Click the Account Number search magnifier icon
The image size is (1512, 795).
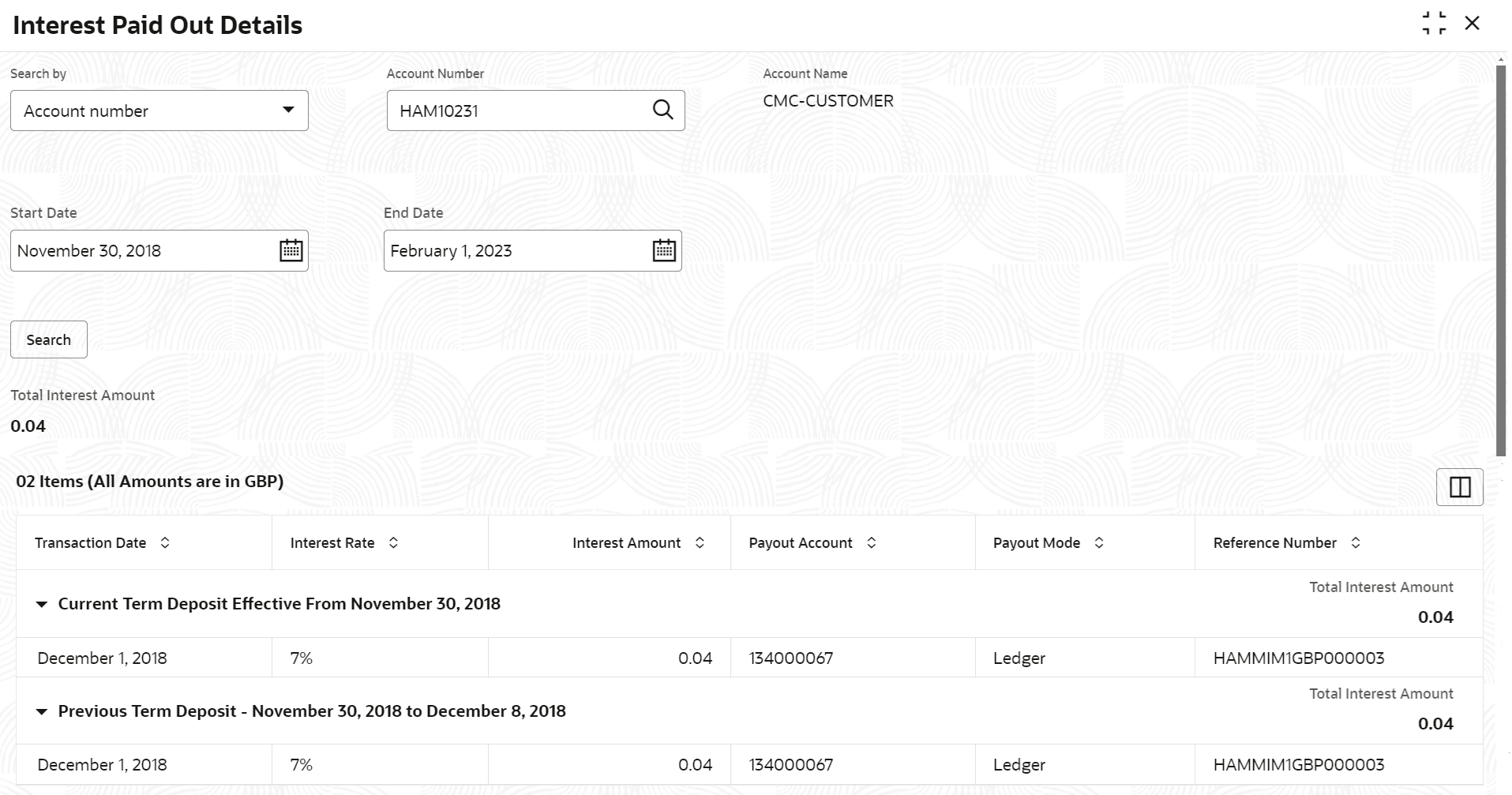[663, 111]
